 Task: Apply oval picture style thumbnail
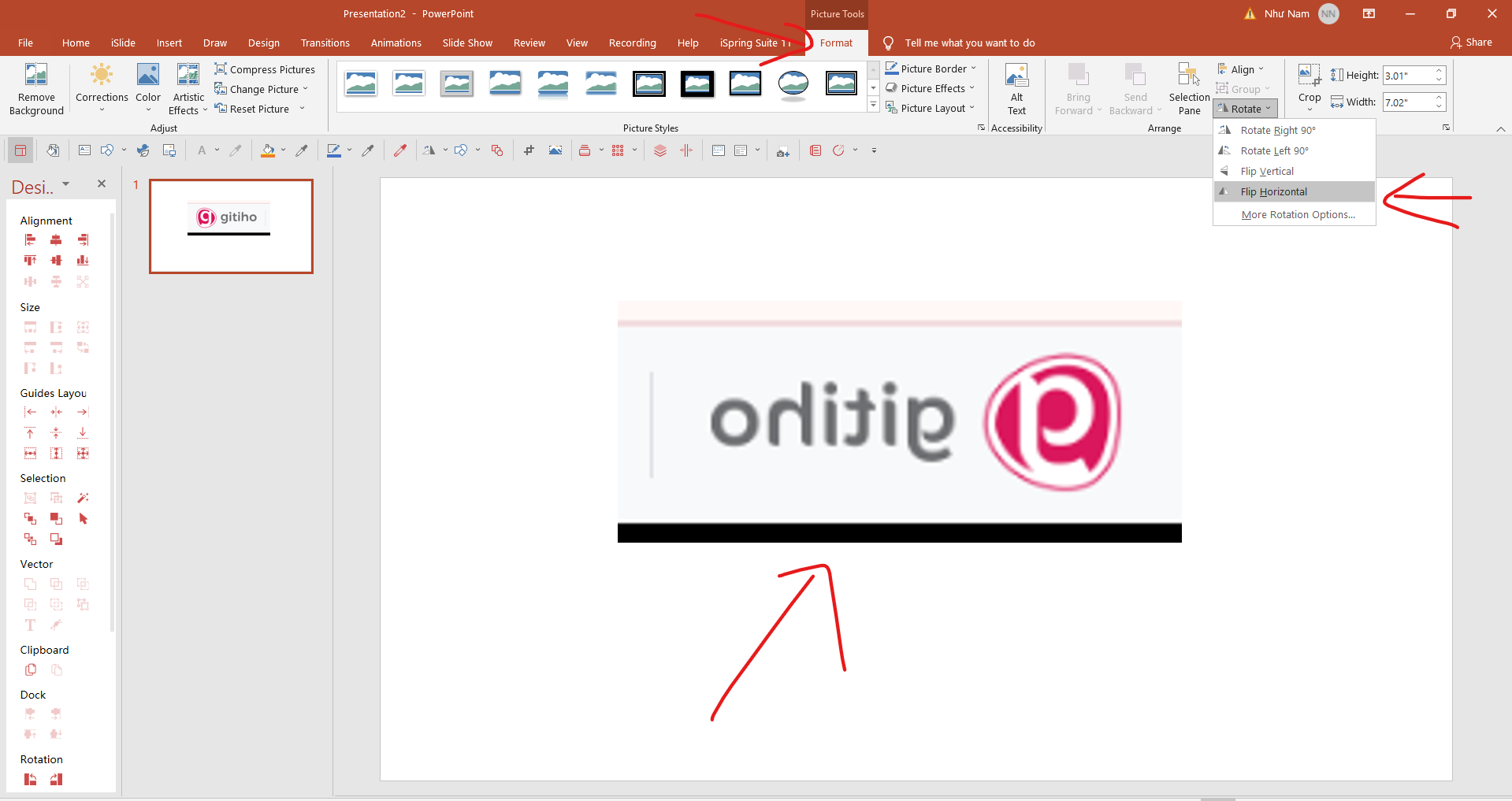click(x=793, y=83)
